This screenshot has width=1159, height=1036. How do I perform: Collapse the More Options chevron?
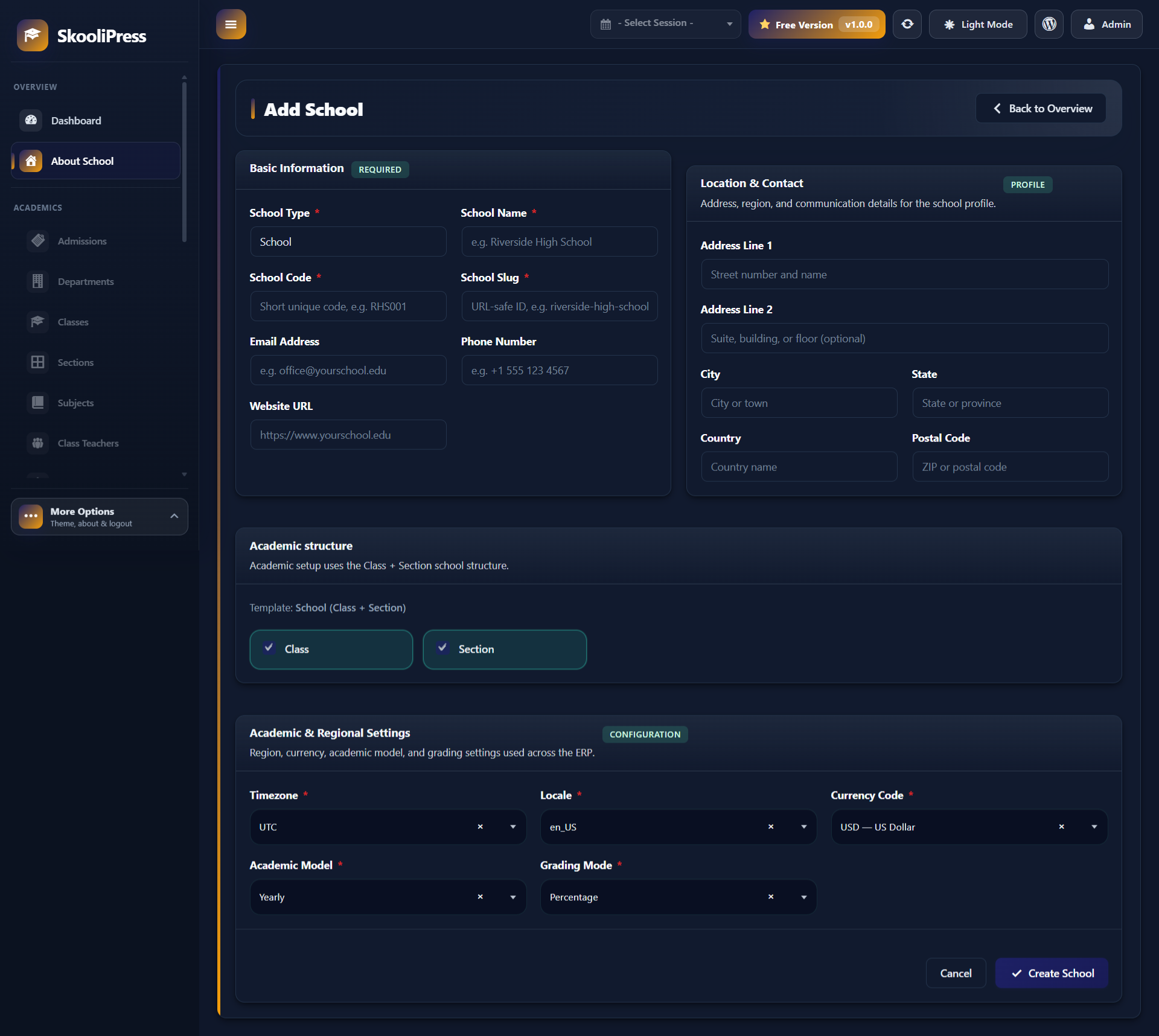pos(174,516)
